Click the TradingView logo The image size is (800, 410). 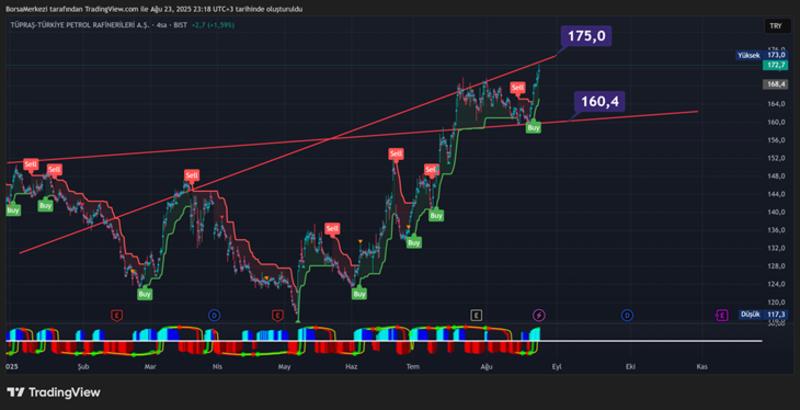coord(54,392)
